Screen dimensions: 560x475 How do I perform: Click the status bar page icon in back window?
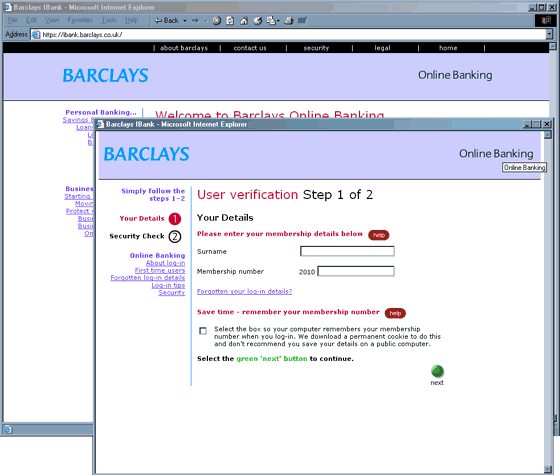point(8,430)
